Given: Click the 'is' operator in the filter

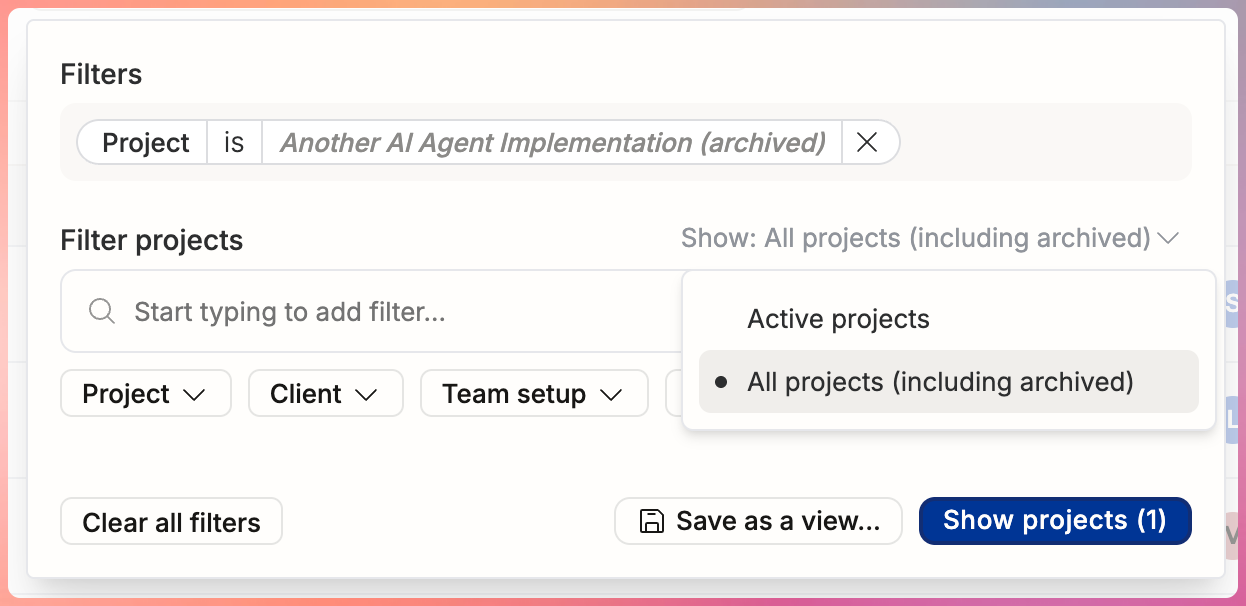Looking at the screenshot, I should click(234, 143).
